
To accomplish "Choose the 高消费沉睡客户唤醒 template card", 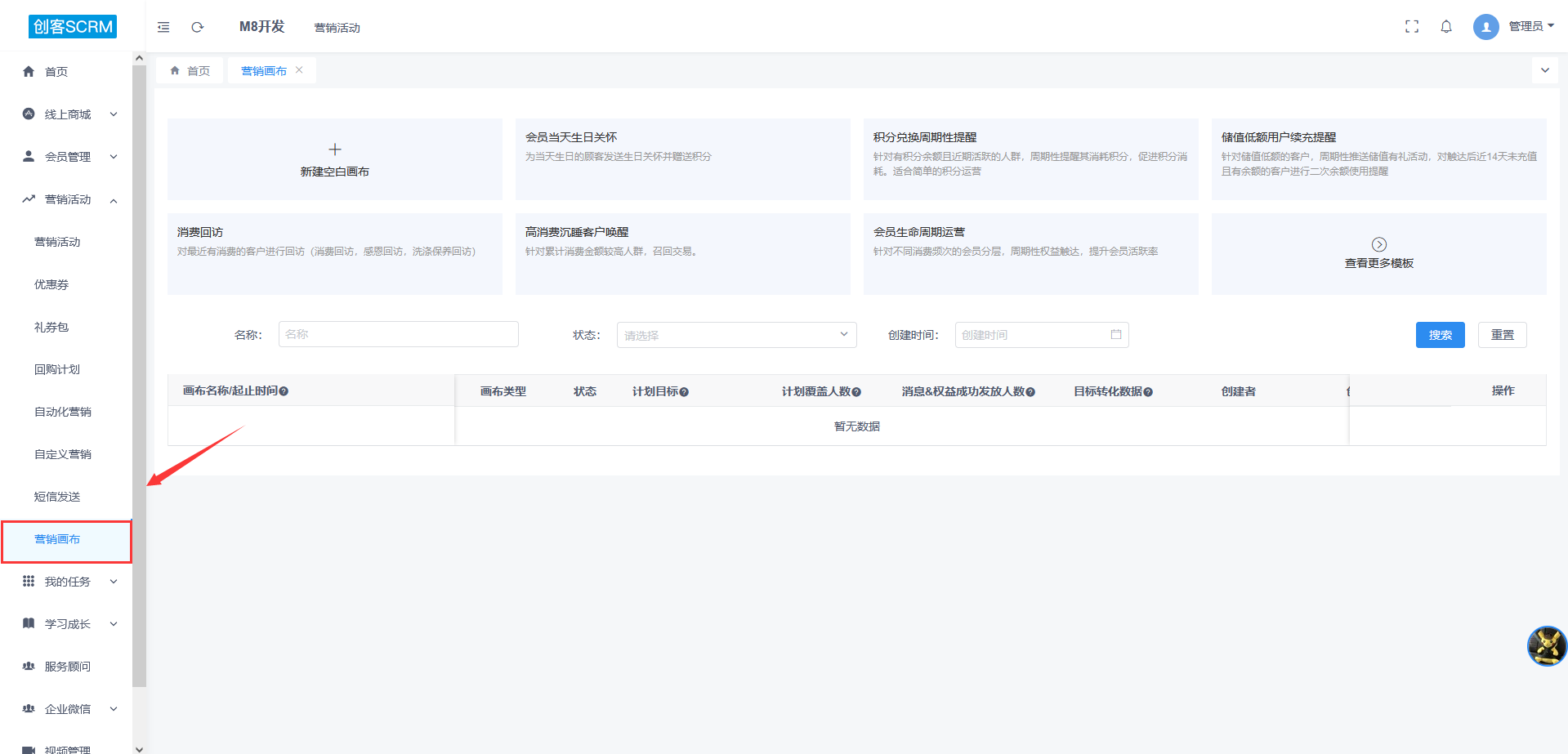I will [x=683, y=254].
